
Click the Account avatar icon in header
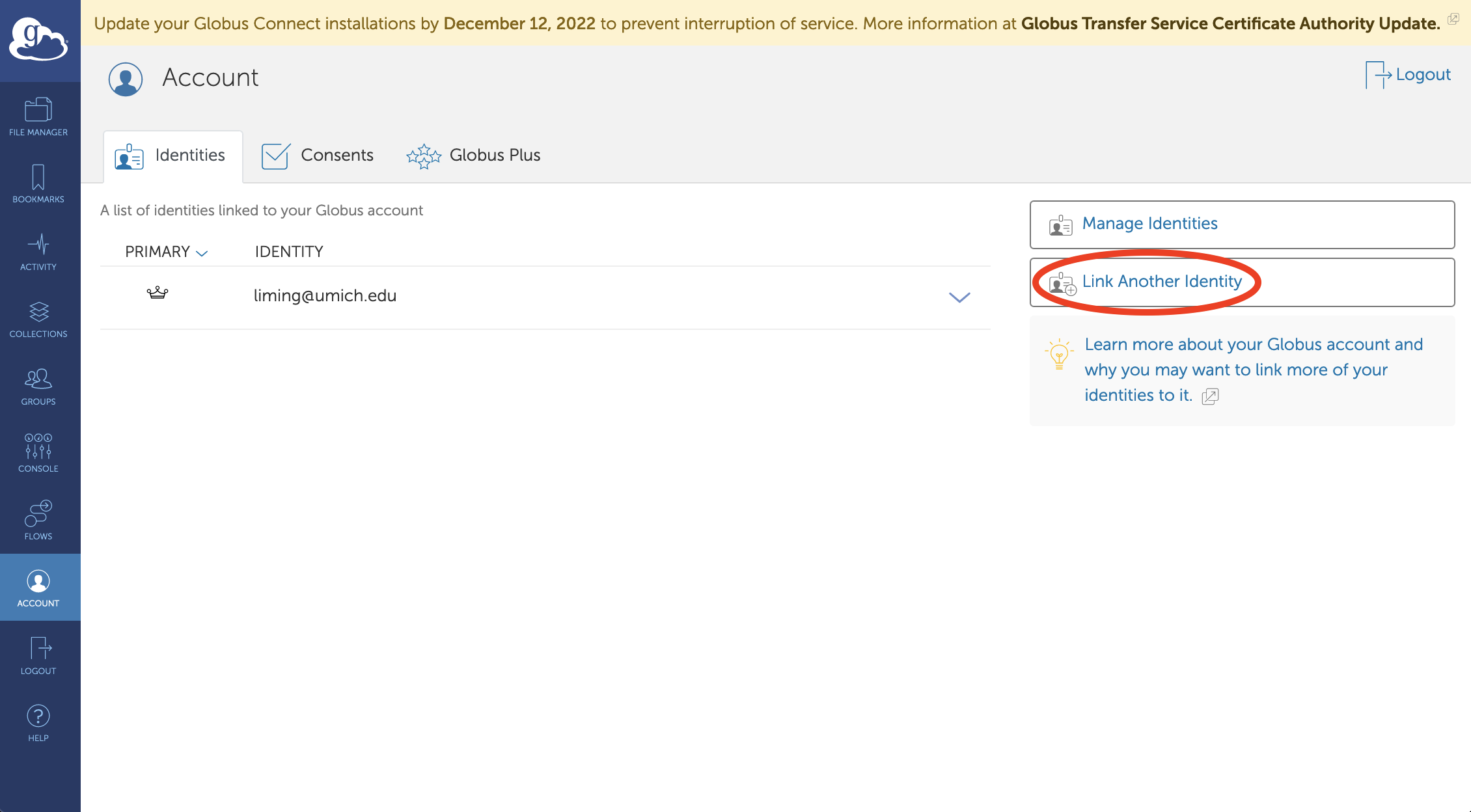point(126,79)
